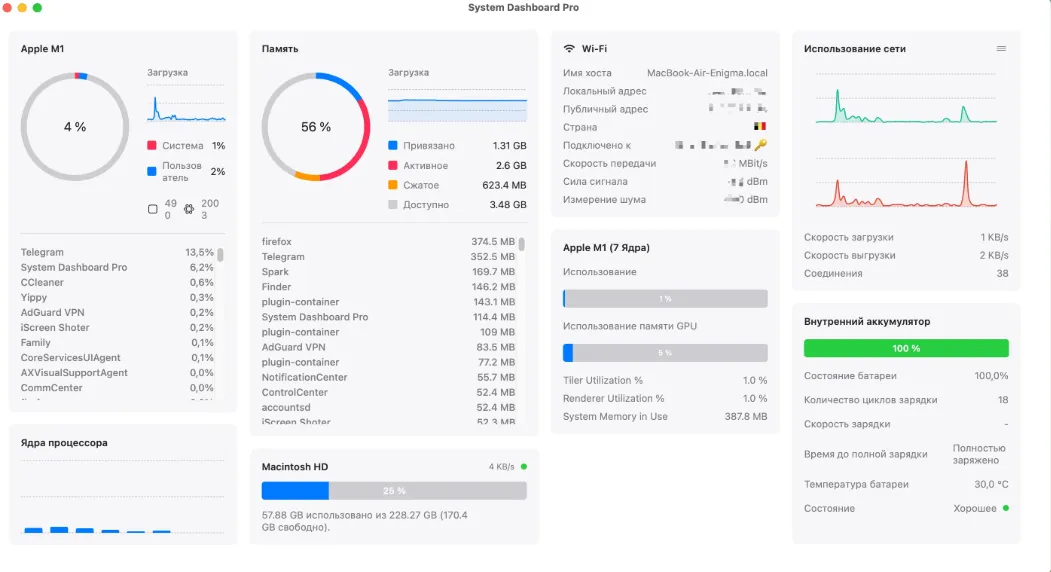Select CCleaner in CPU process list

(117, 282)
